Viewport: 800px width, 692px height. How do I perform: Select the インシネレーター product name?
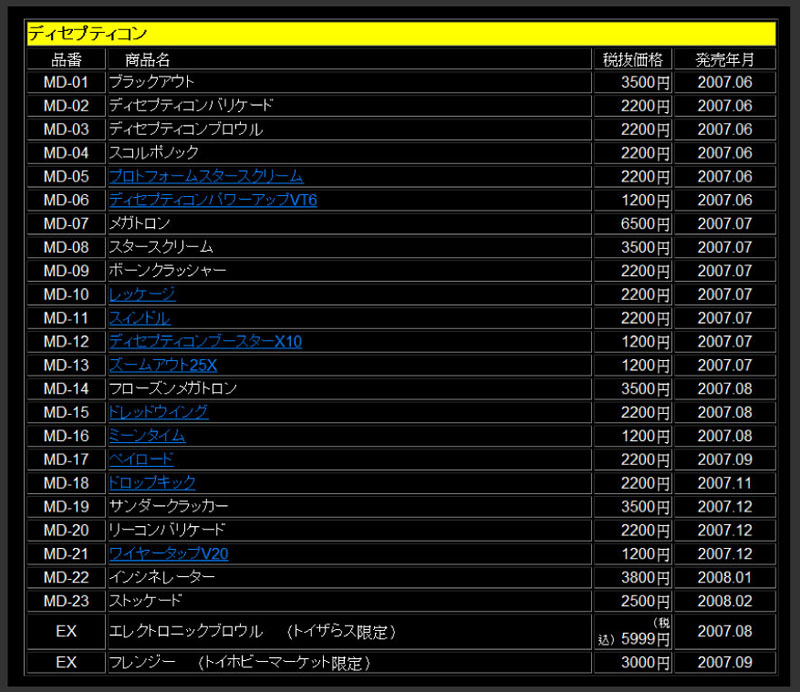(x=162, y=577)
